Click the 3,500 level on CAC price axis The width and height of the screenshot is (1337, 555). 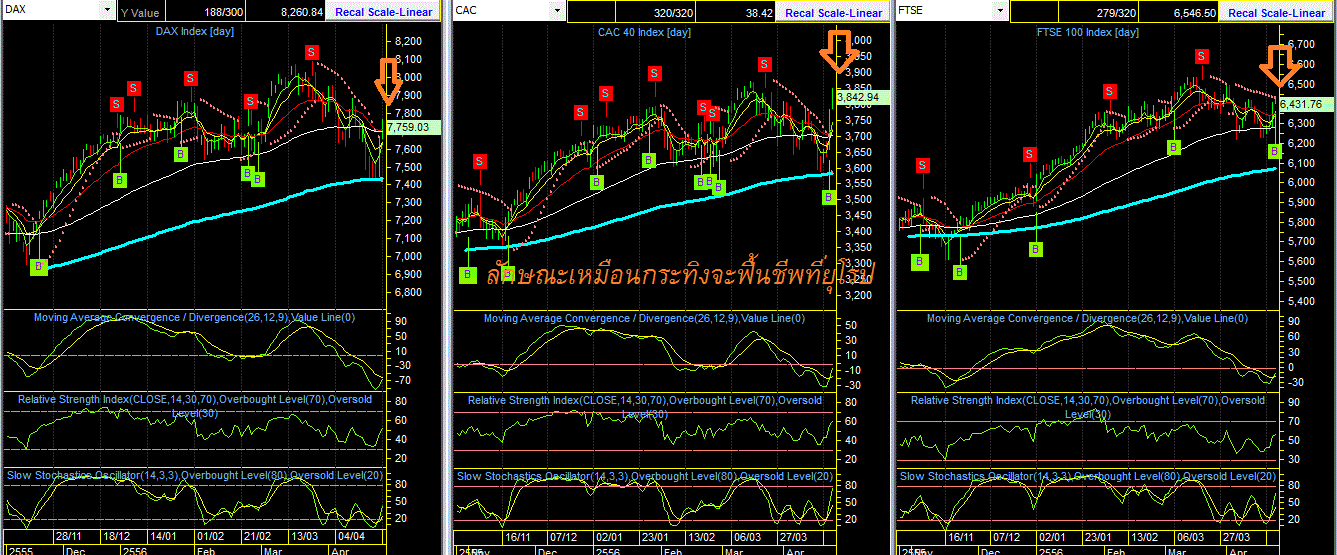tap(858, 200)
